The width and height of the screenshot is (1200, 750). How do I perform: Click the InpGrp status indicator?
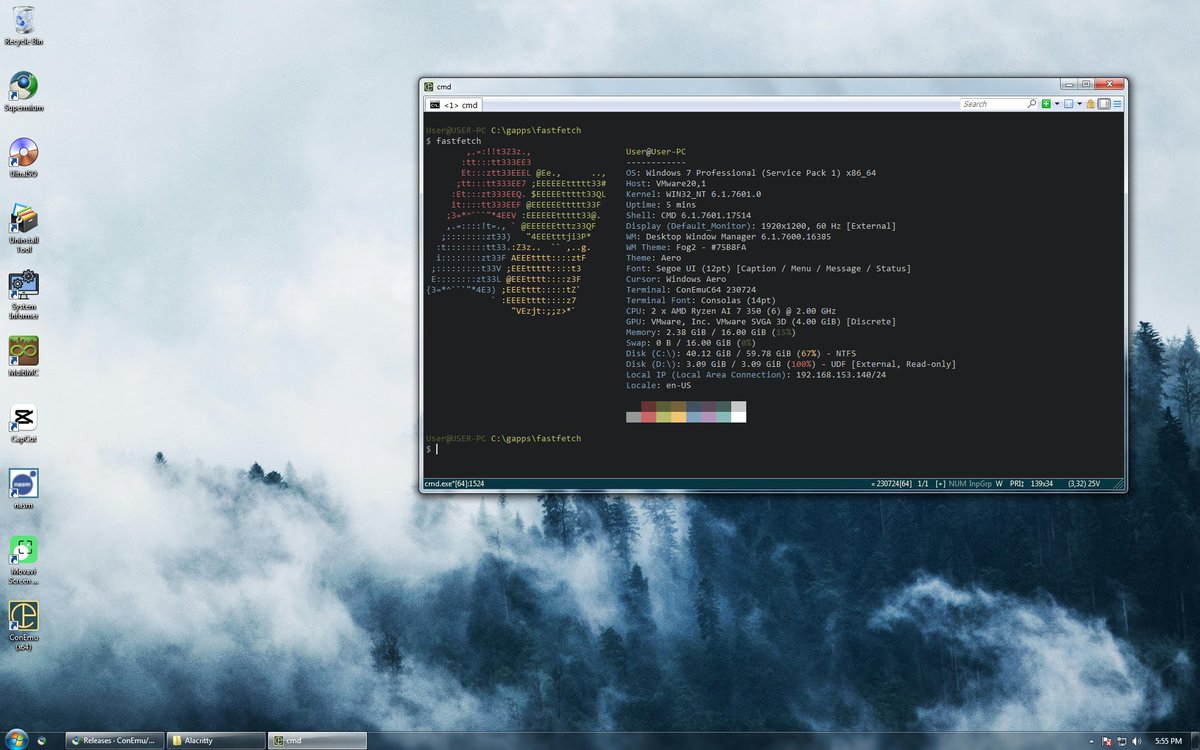click(980, 484)
